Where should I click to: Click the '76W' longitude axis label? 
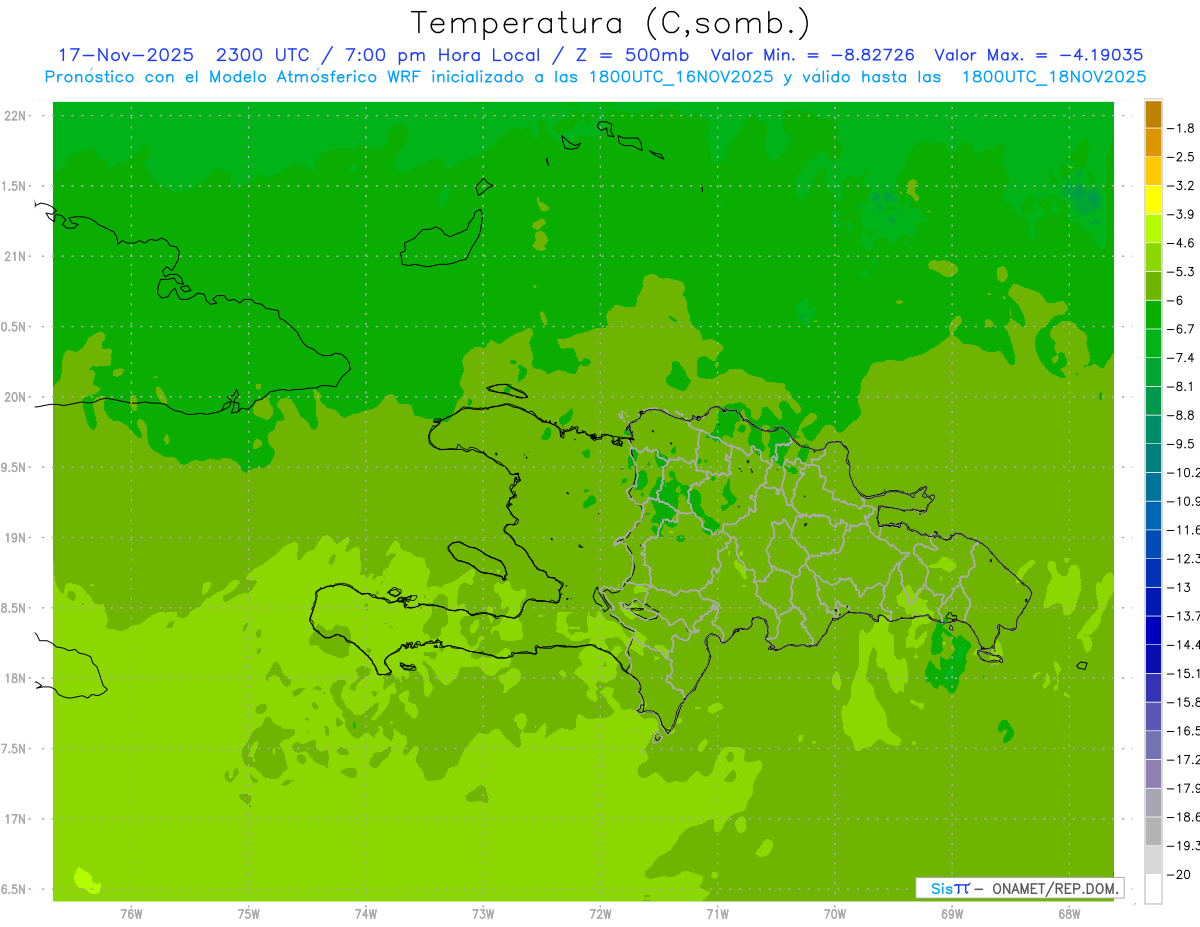[131, 914]
